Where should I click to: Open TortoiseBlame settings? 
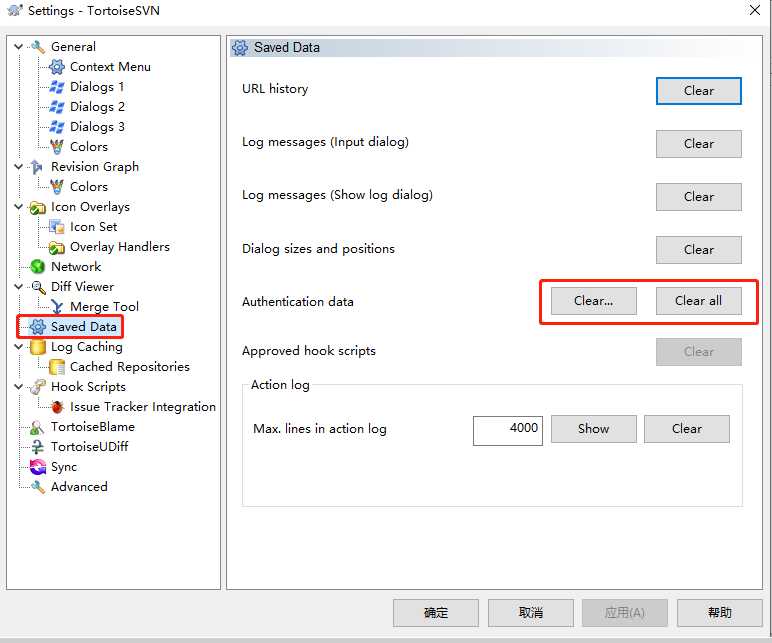click(93, 427)
